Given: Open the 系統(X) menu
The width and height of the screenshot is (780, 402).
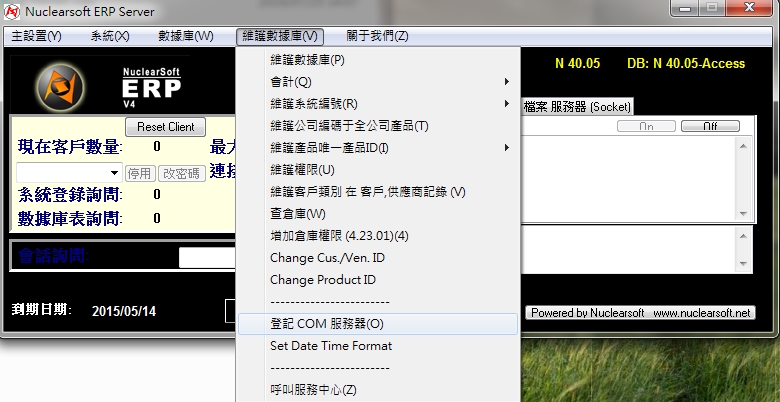Looking at the screenshot, I should [x=110, y=36].
